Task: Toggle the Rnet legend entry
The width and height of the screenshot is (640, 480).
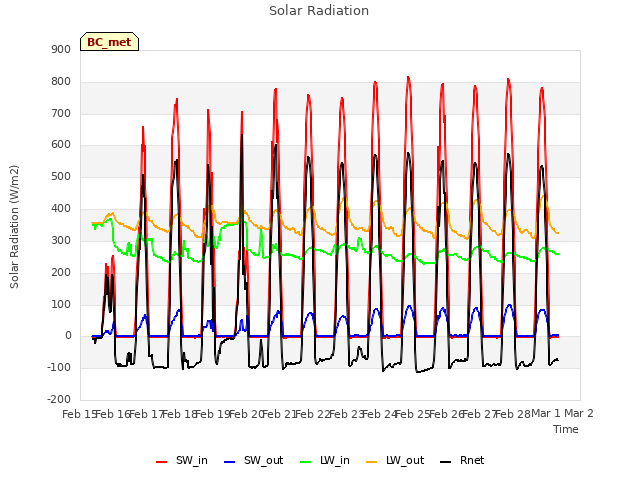Action: pyautogui.click(x=462, y=460)
